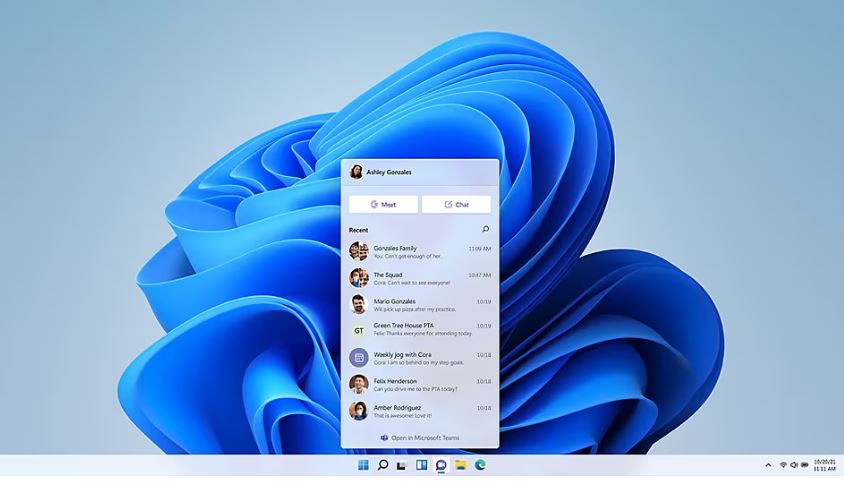The height and width of the screenshot is (481, 844).
Task: Expand the hidden system tray icons chevron
Action: click(x=768, y=465)
